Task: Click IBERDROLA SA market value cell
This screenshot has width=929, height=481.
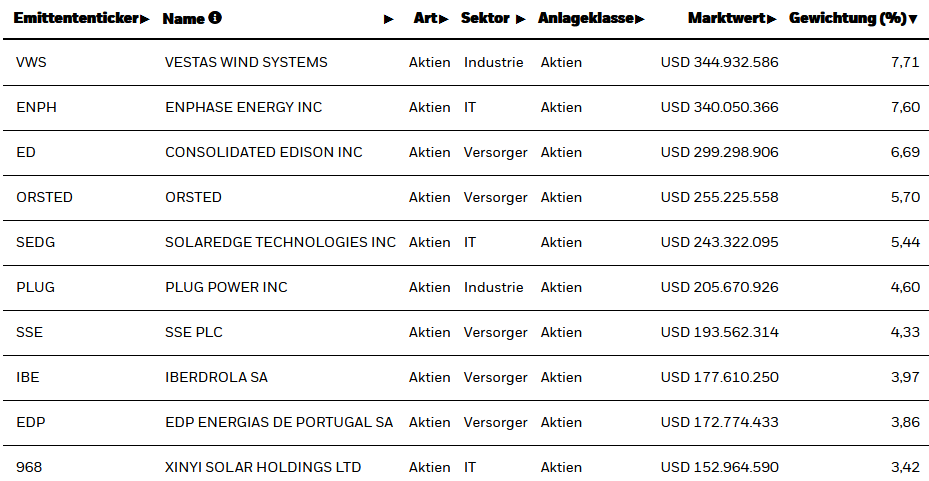Action: pos(719,377)
